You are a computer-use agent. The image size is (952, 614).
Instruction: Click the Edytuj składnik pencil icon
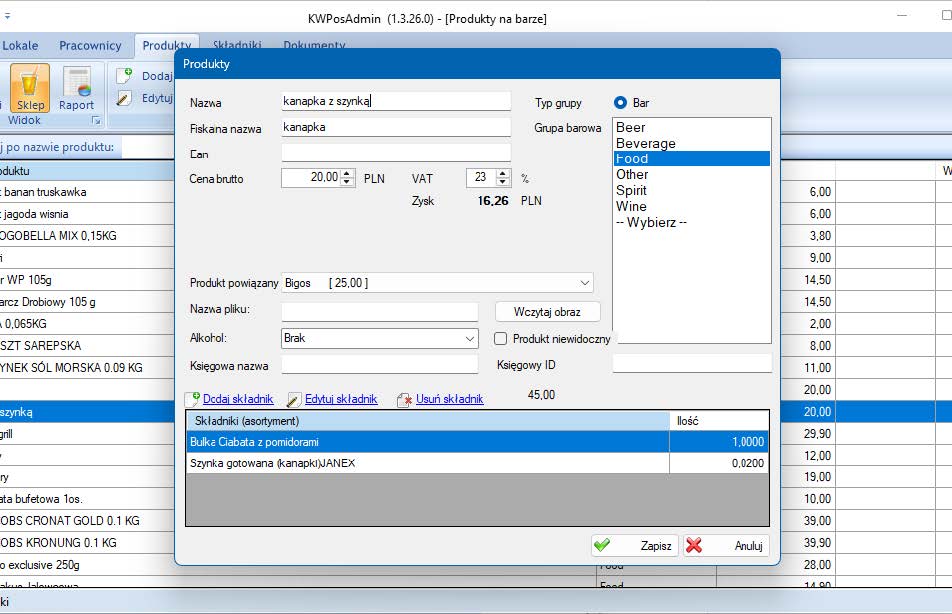294,399
